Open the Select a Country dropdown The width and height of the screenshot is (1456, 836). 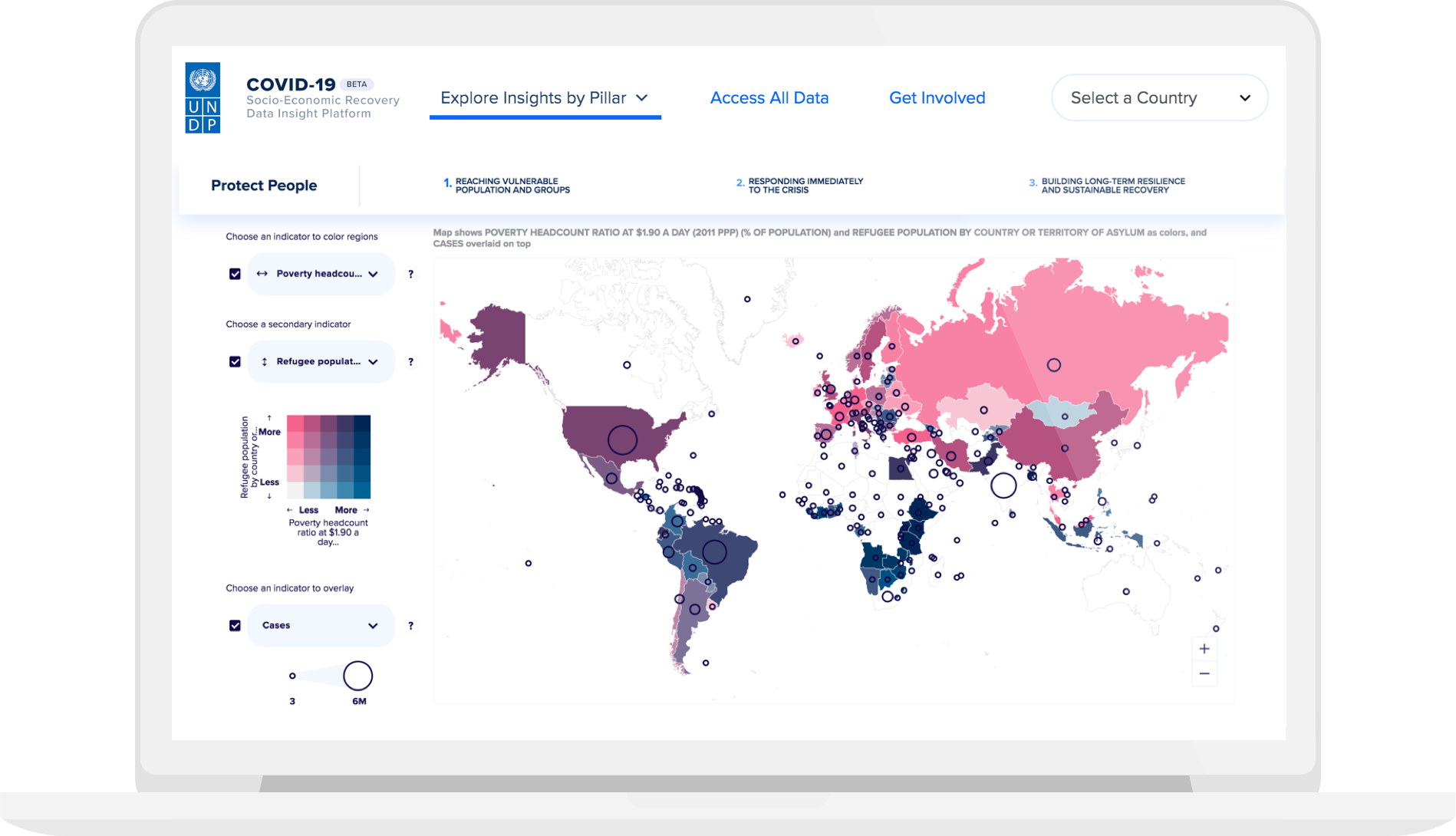point(1159,98)
